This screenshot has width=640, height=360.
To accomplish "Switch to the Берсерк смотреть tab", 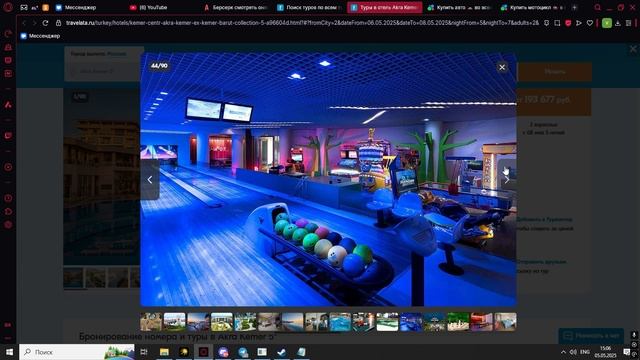I will (x=236, y=7).
